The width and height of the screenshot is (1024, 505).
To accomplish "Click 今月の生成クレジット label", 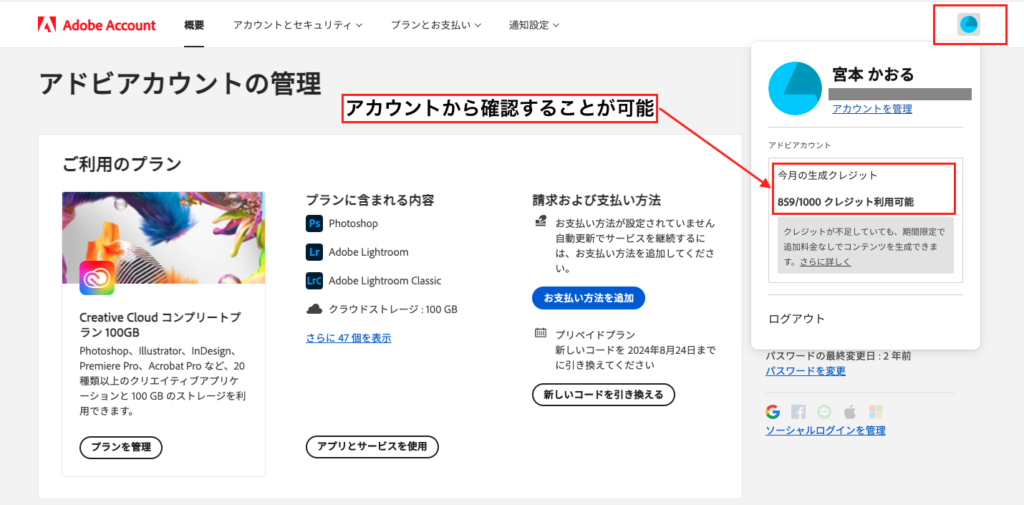I will [x=827, y=176].
